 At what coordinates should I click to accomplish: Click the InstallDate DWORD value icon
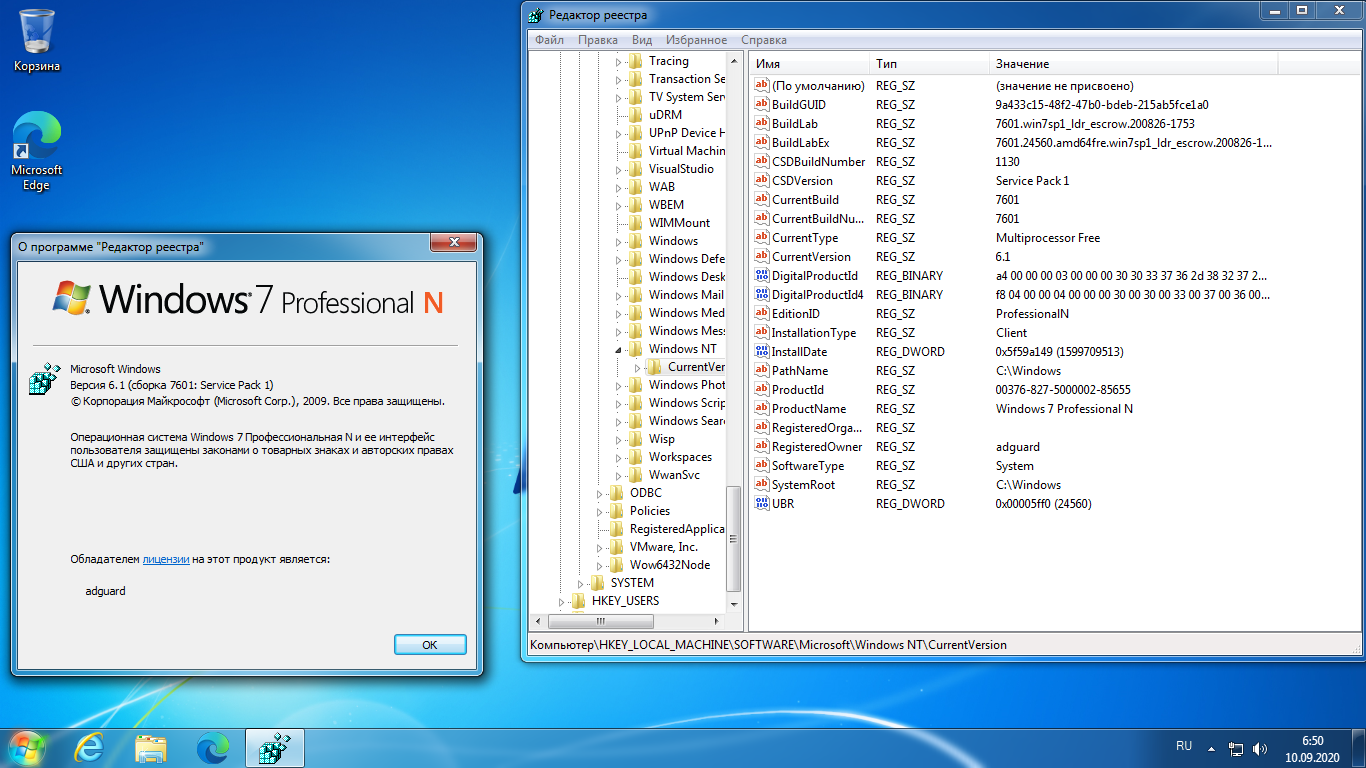coord(762,351)
